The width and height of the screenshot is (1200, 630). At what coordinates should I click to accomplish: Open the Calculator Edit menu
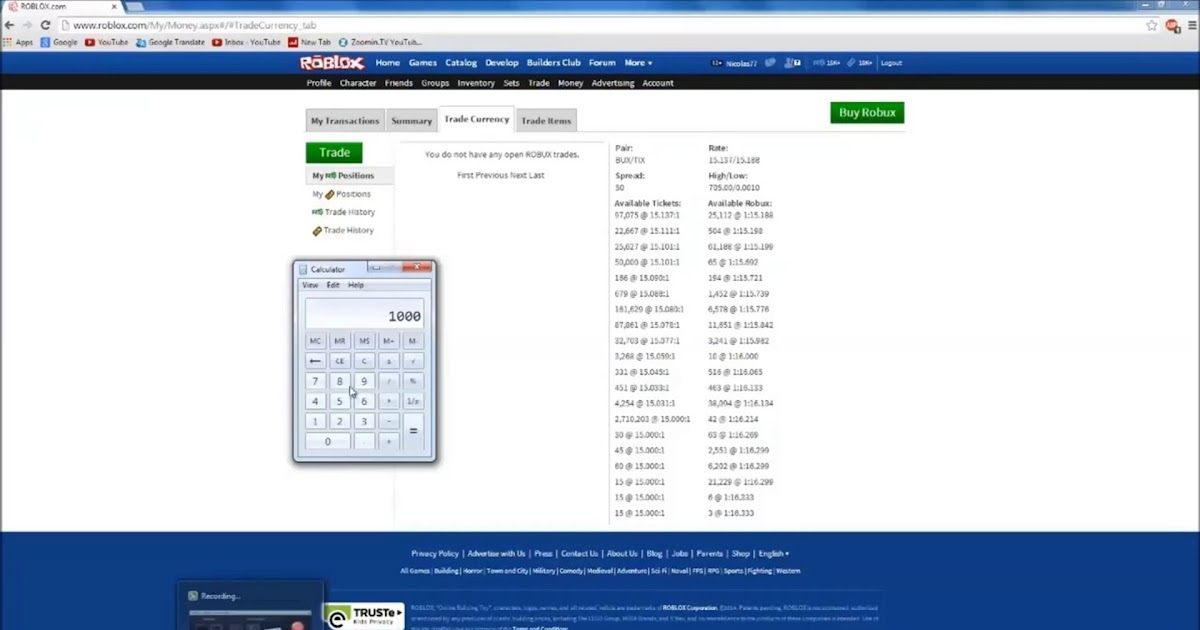333,285
